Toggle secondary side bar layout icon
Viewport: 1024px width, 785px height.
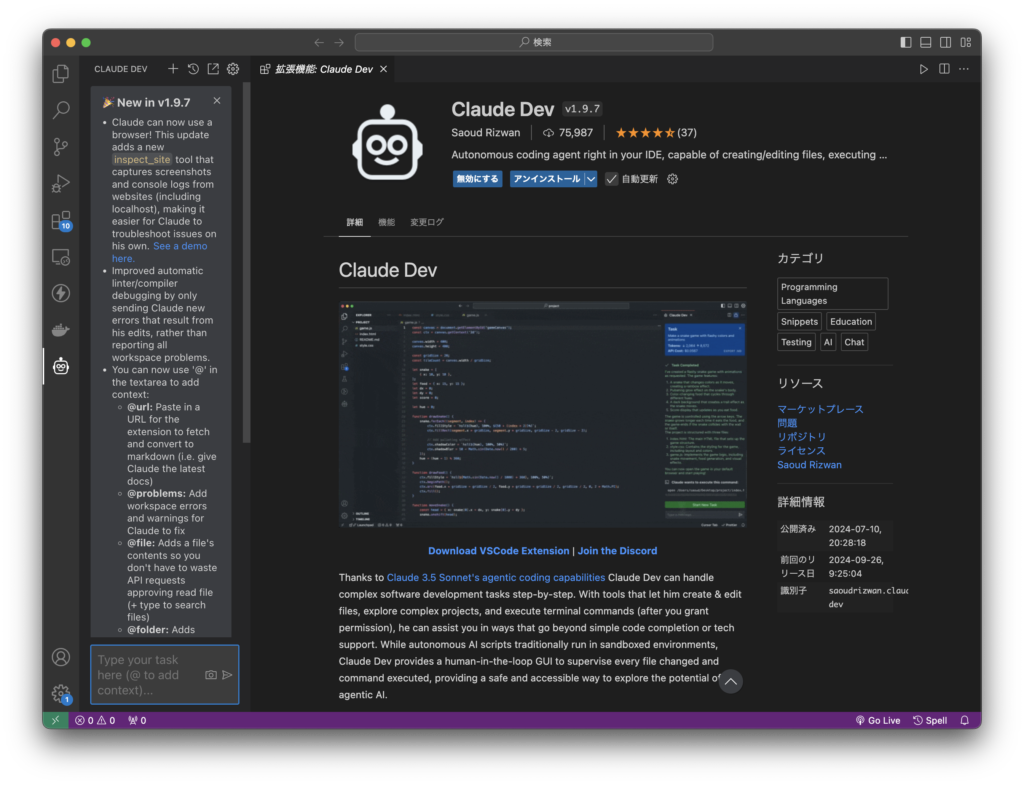[x=945, y=42]
